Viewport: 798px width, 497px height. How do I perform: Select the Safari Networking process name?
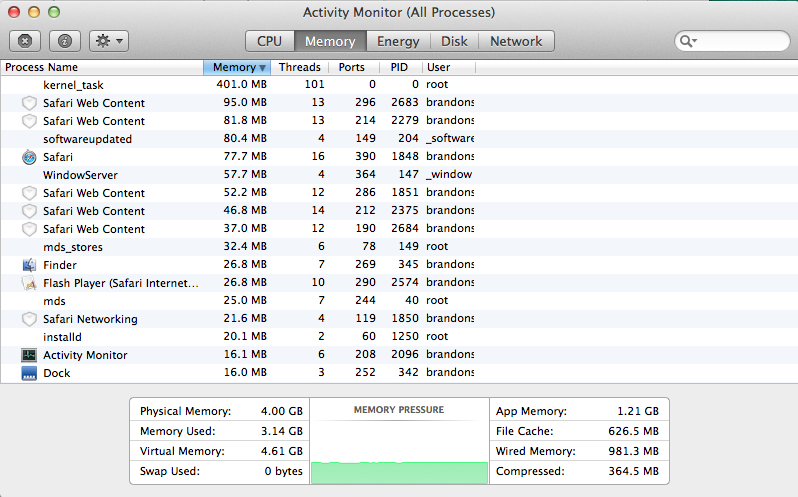coord(90,319)
